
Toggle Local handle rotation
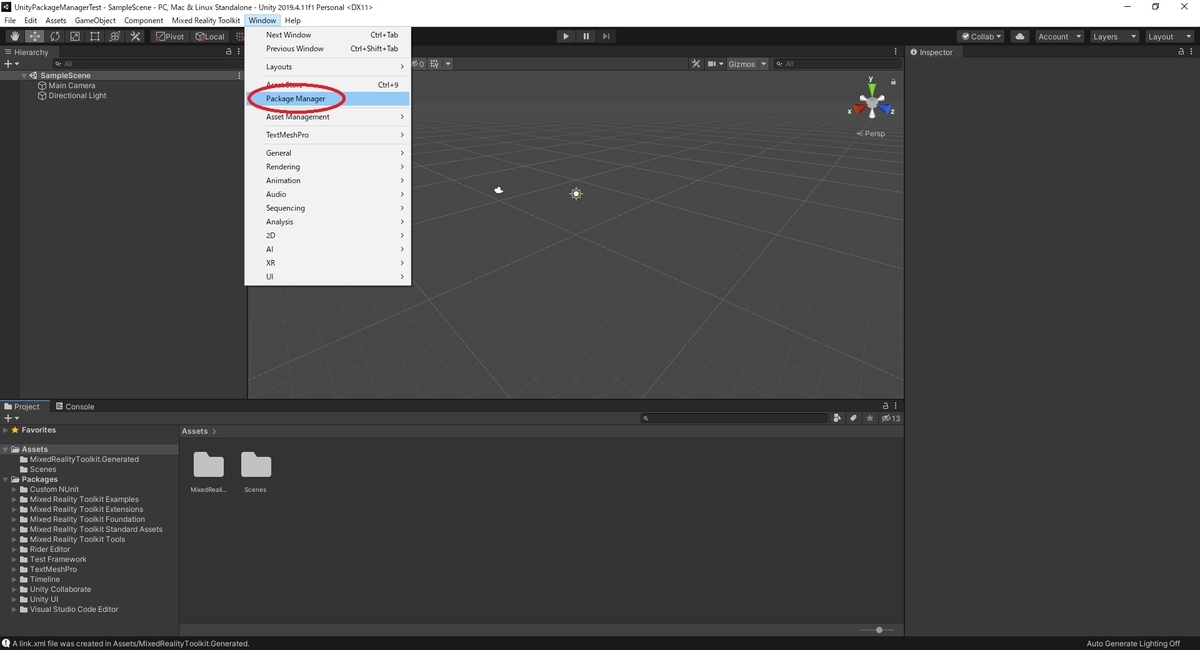coord(210,37)
